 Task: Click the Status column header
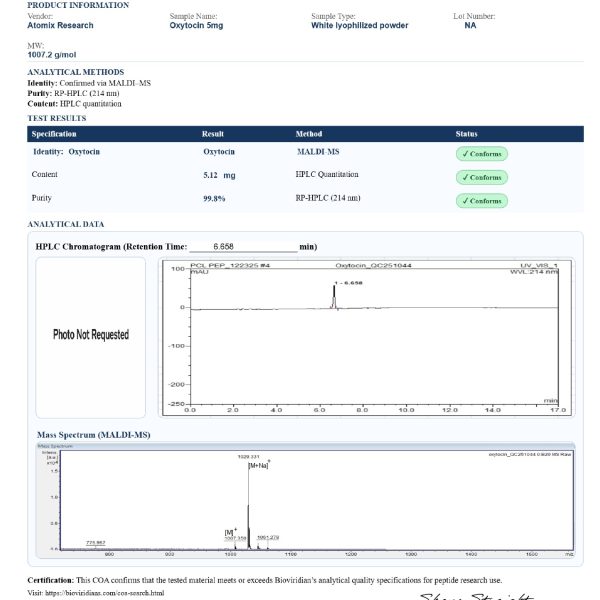[x=466, y=134]
